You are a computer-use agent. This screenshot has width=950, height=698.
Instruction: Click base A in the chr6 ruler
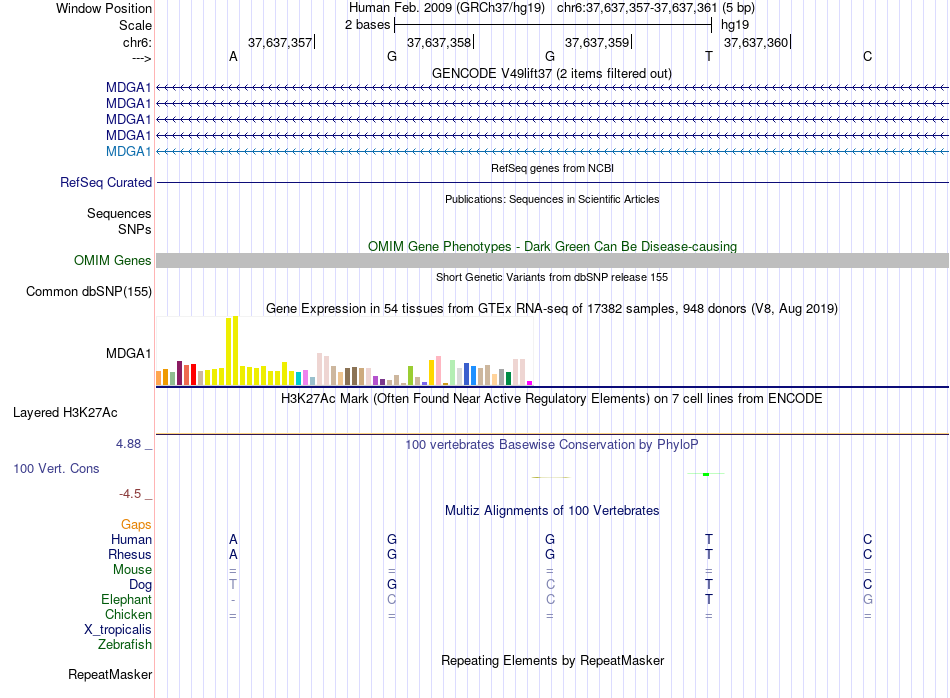(x=233, y=56)
